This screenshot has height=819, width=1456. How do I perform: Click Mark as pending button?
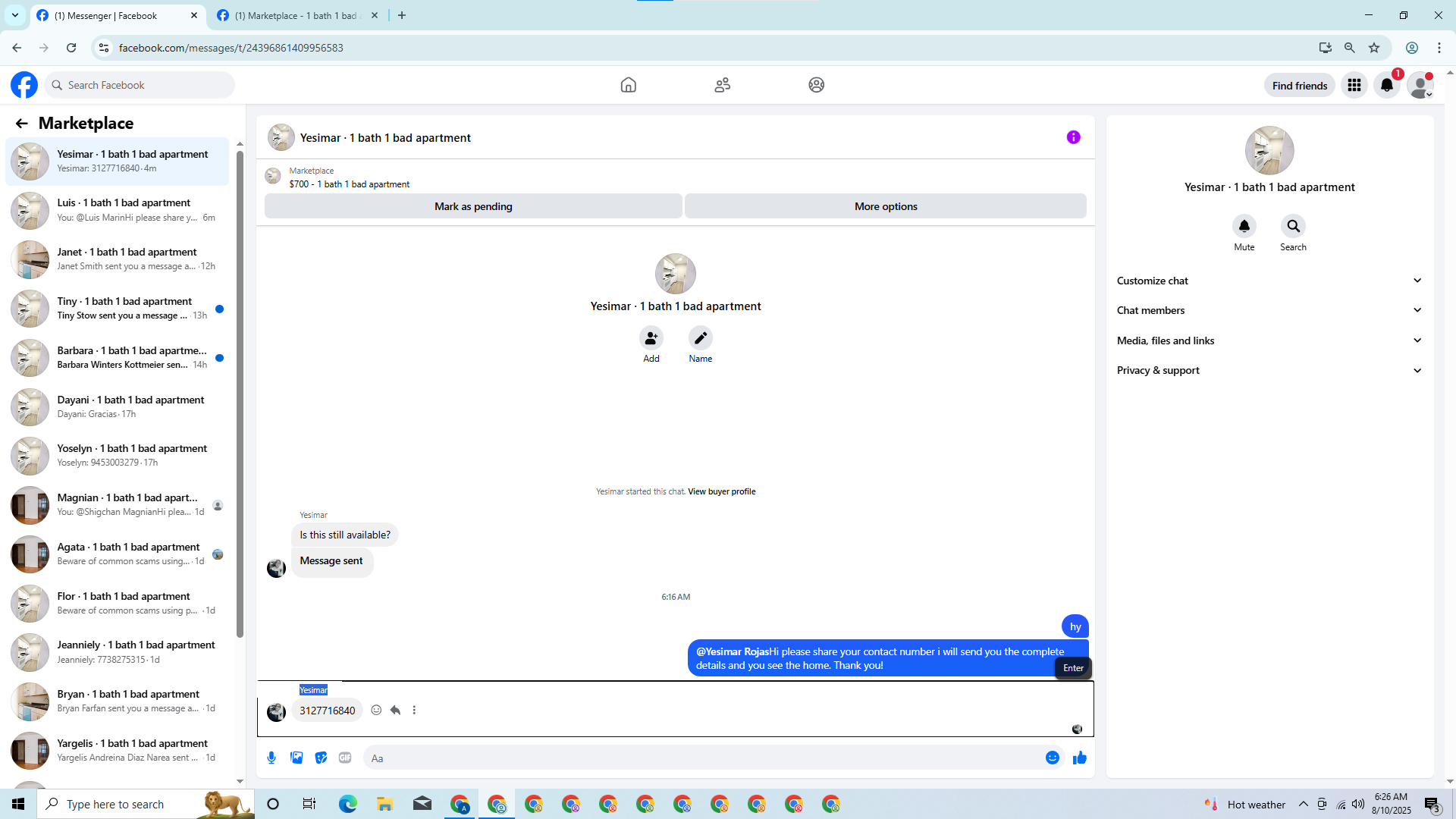tap(473, 206)
